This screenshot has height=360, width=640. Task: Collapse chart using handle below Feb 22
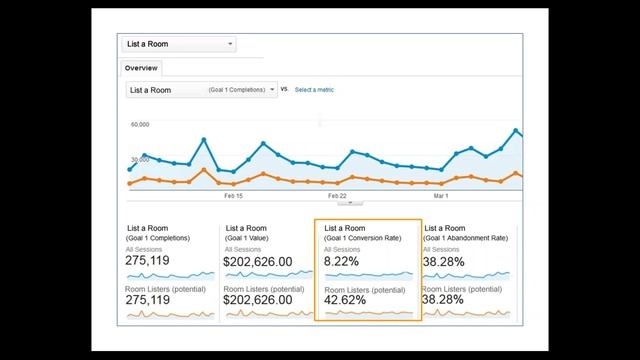[x=350, y=203]
